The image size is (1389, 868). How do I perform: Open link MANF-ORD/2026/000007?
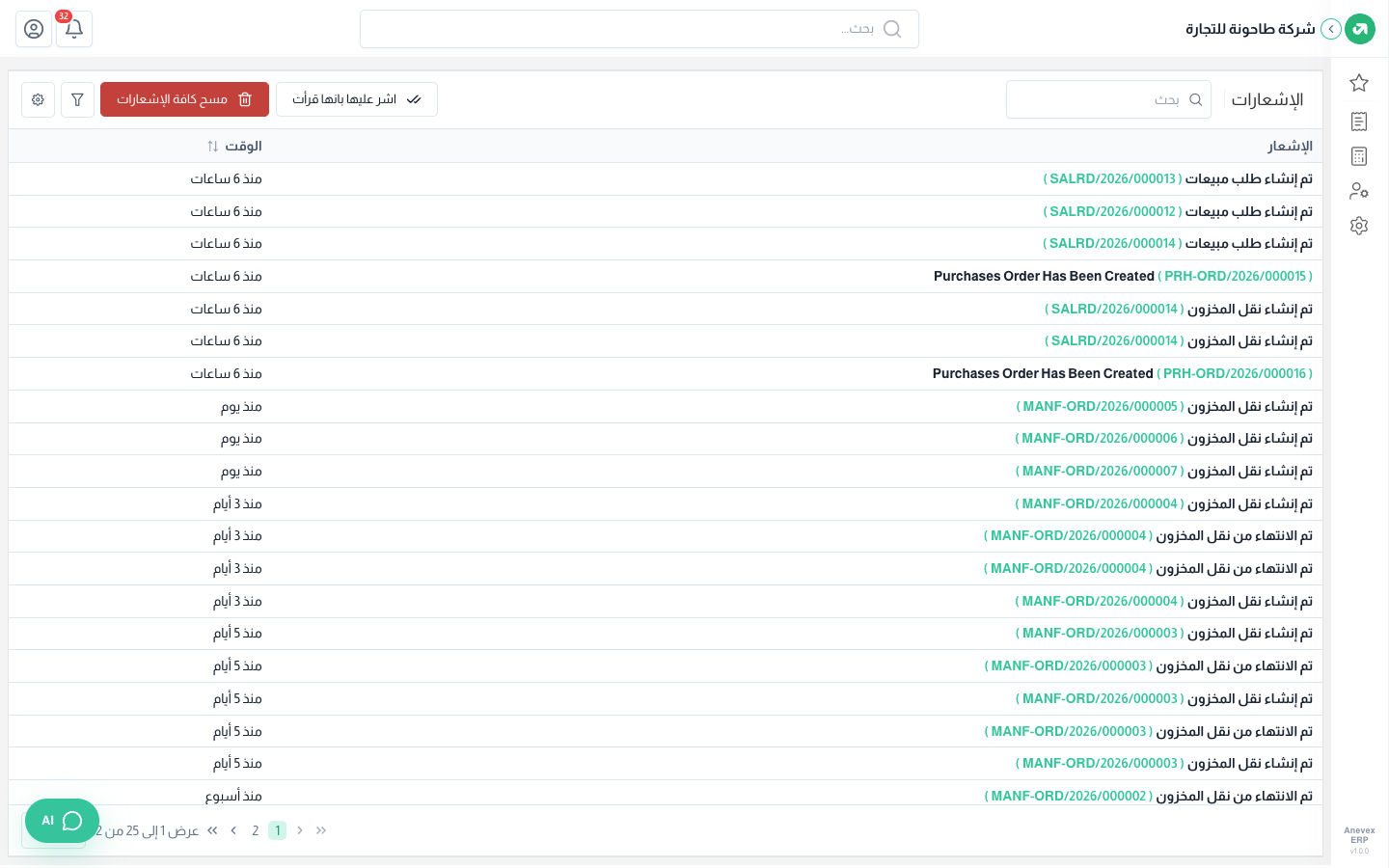click(x=1100, y=472)
